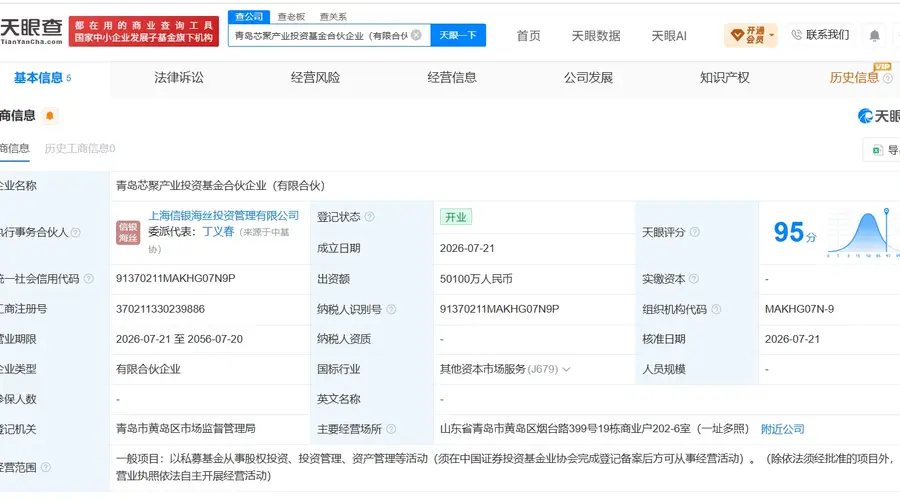
Task: Click the 50100万人民币 capital value
Action: click(x=476, y=279)
